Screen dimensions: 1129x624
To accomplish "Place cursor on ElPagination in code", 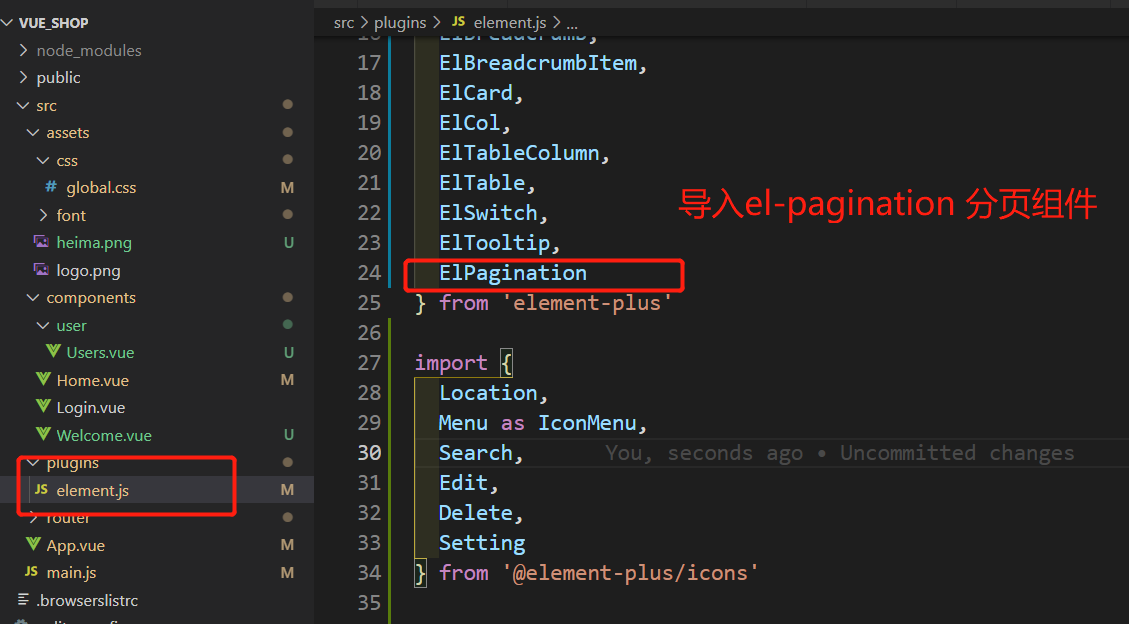I will pyautogui.click(x=513, y=273).
